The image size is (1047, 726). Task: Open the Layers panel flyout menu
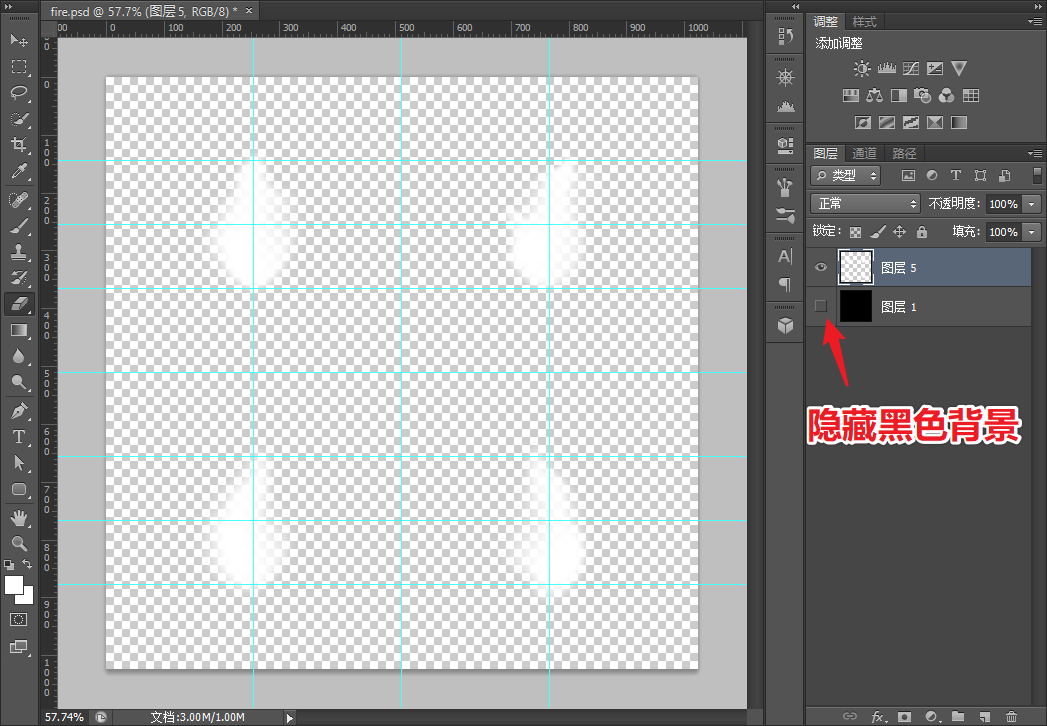coord(1036,153)
